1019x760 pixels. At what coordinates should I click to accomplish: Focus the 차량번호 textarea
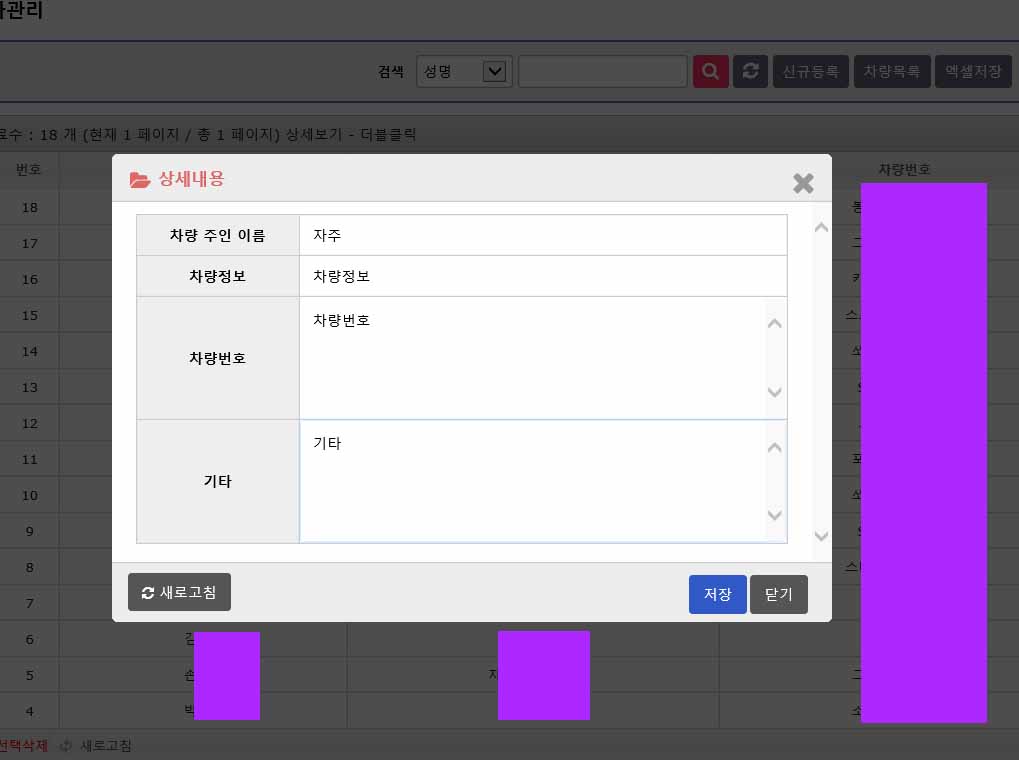532,357
